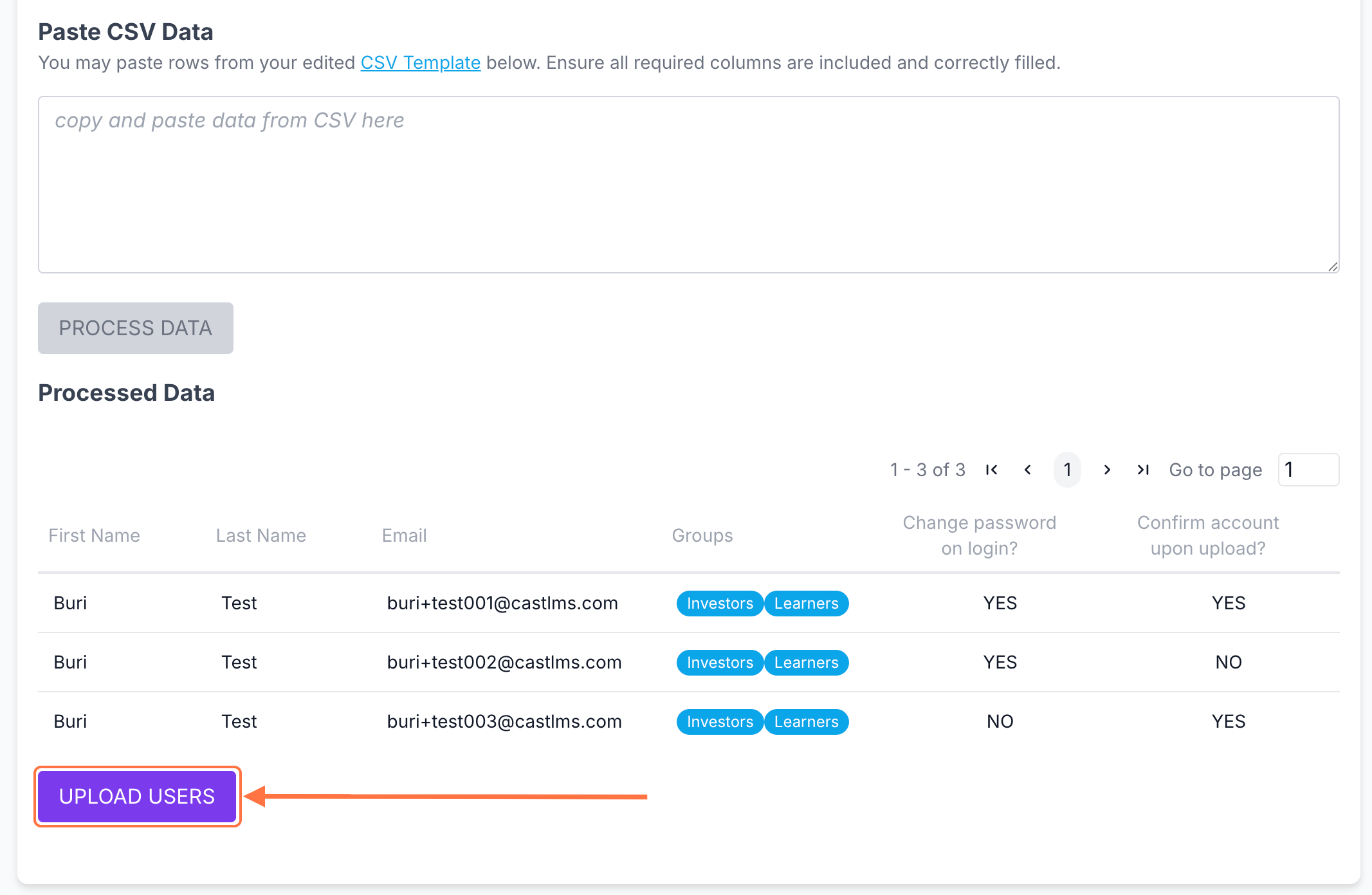Click the UPLOAD USERS button

click(137, 797)
